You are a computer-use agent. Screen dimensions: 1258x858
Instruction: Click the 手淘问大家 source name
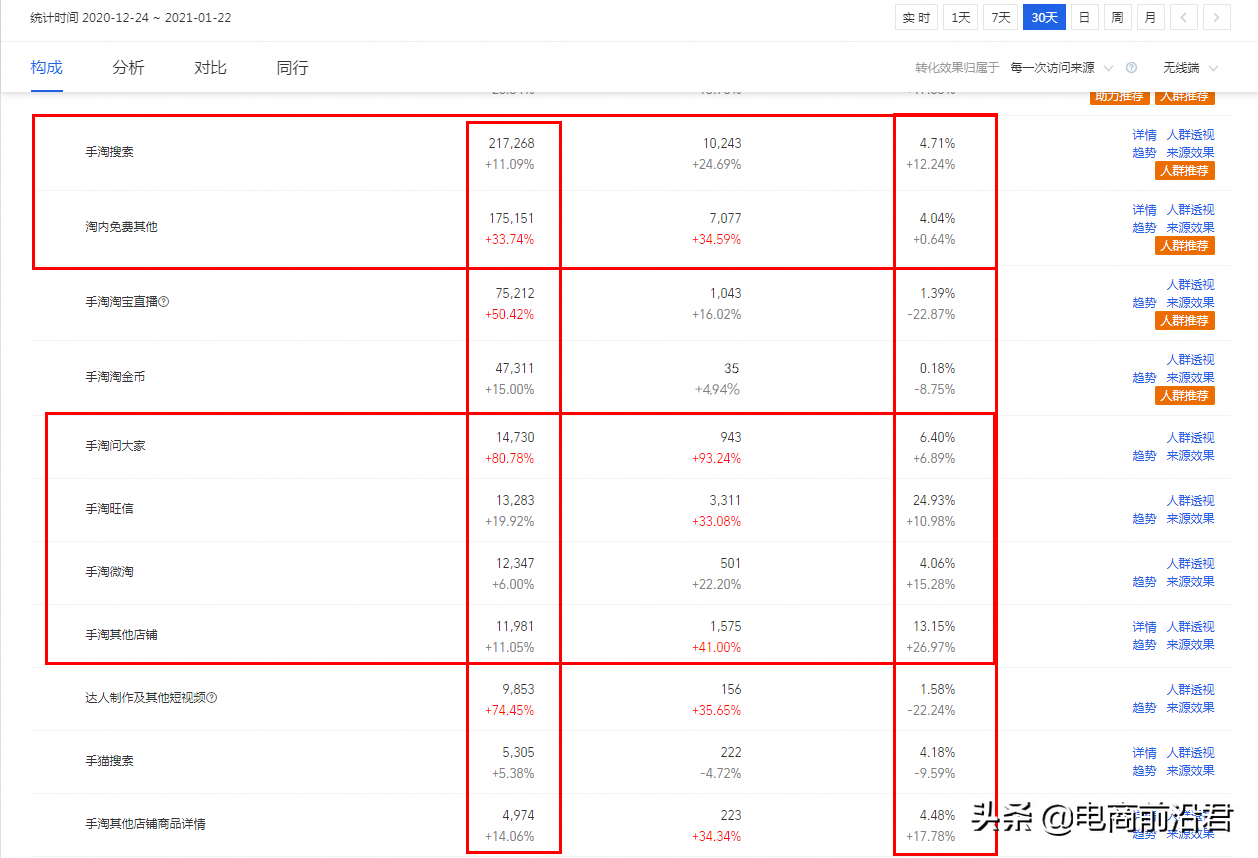tap(115, 446)
